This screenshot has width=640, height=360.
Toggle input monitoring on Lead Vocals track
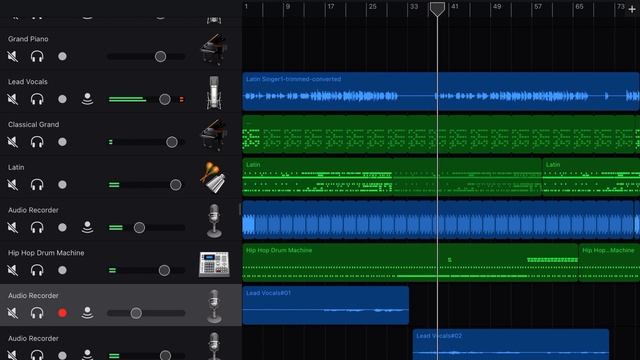(x=87, y=99)
